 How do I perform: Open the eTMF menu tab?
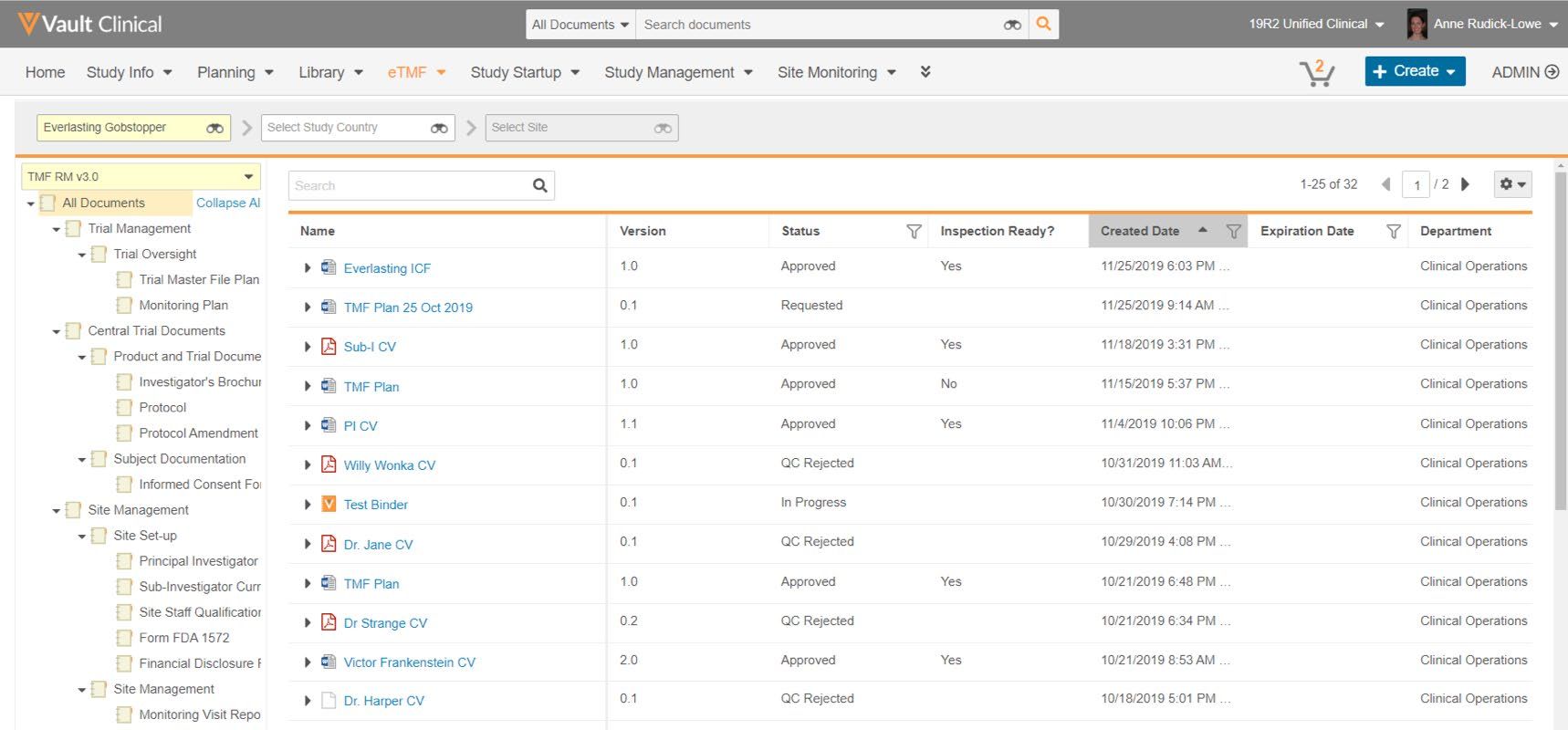pyautogui.click(x=416, y=72)
